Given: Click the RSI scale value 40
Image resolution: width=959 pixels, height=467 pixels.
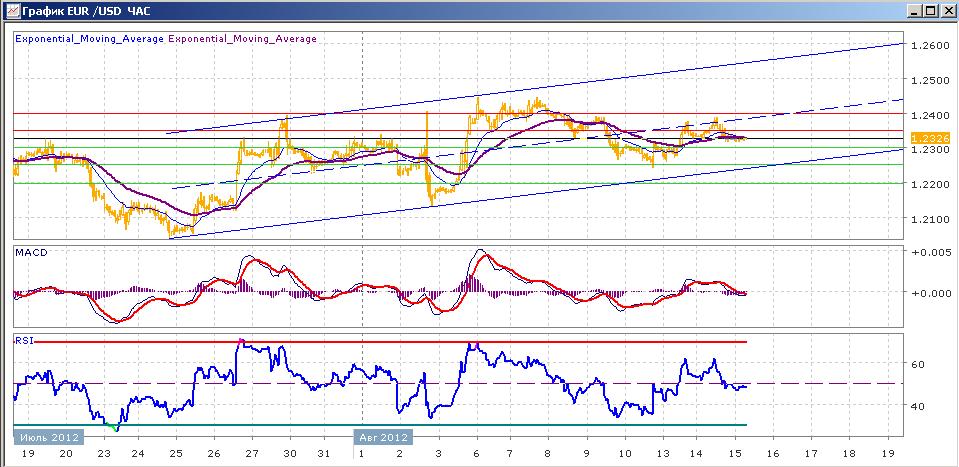Looking at the screenshot, I should [917, 405].
